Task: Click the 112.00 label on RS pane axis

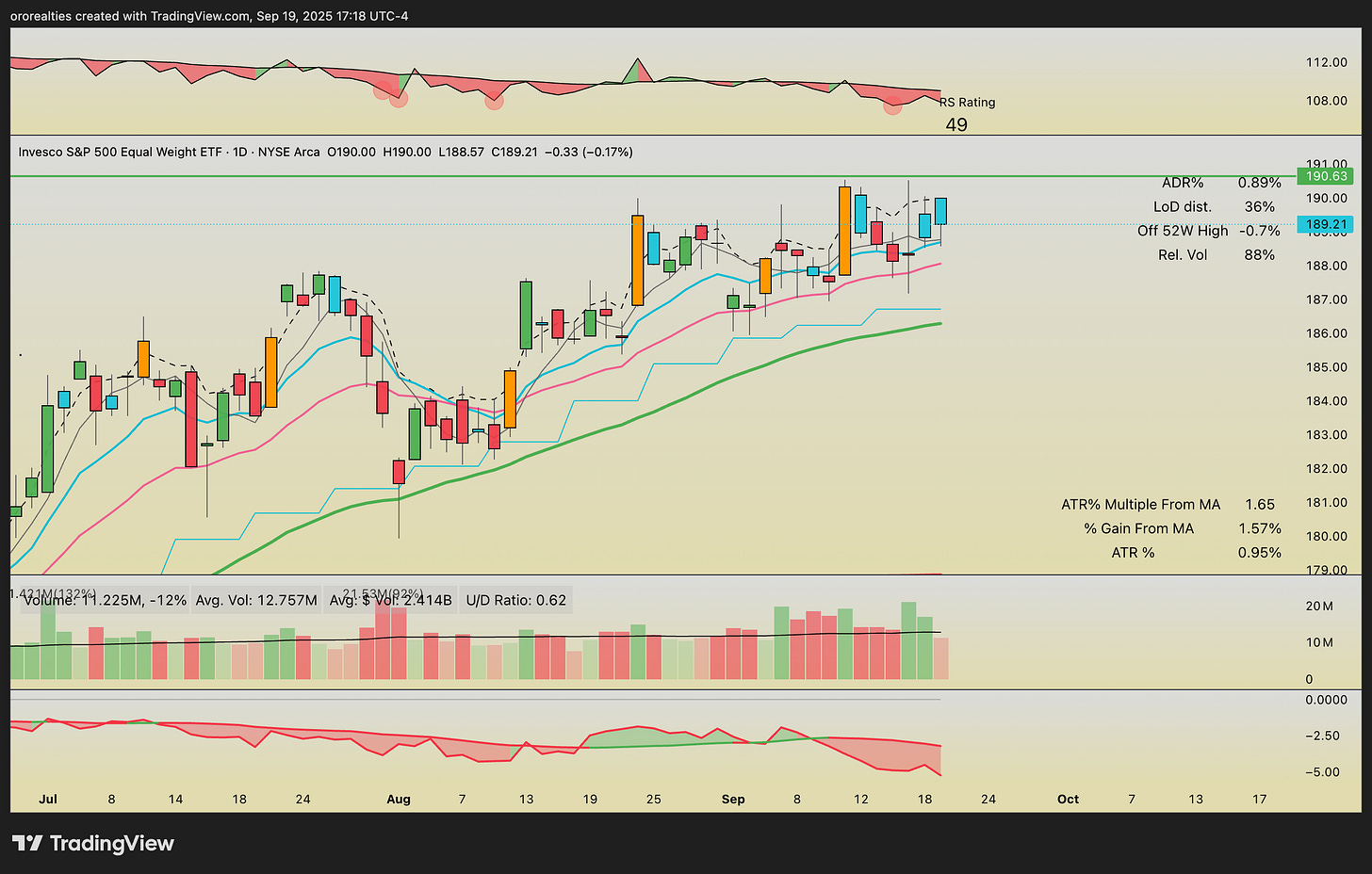Action: click(1326, 62)
